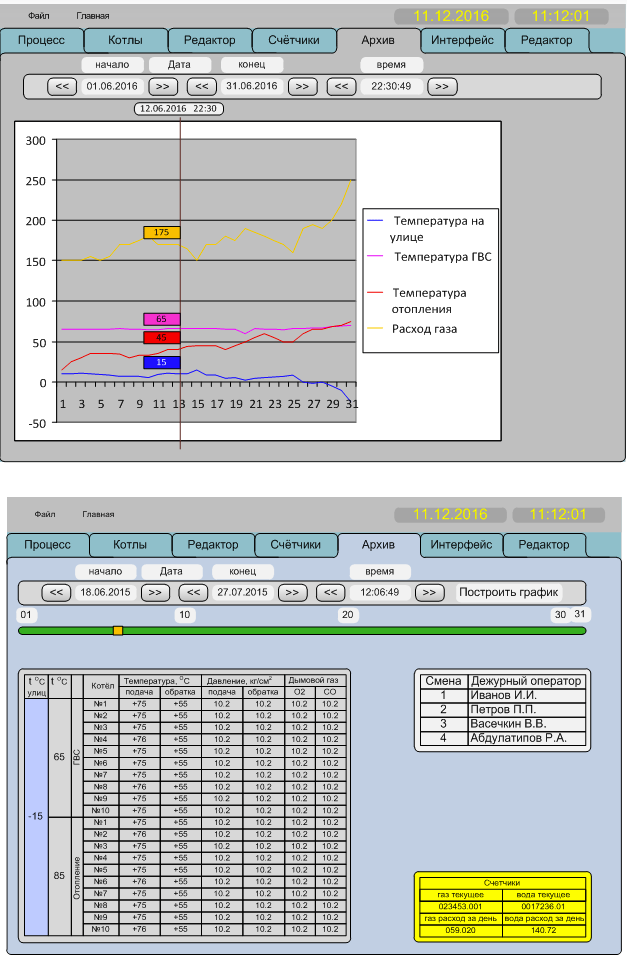Open Котлы tab in the table window
This screenshot has height=959, width=627.
(x=130, y=545)
